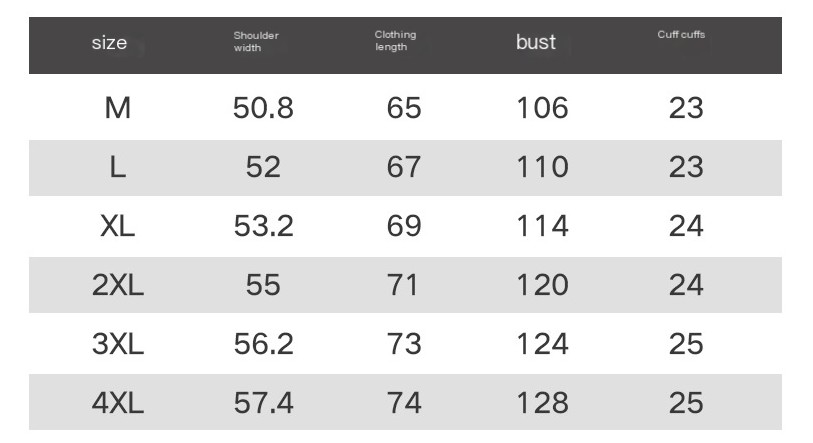The width and height of the screenshot is (813, 443).
Task: Click bust value 120
Action: (x=542, y=285)
